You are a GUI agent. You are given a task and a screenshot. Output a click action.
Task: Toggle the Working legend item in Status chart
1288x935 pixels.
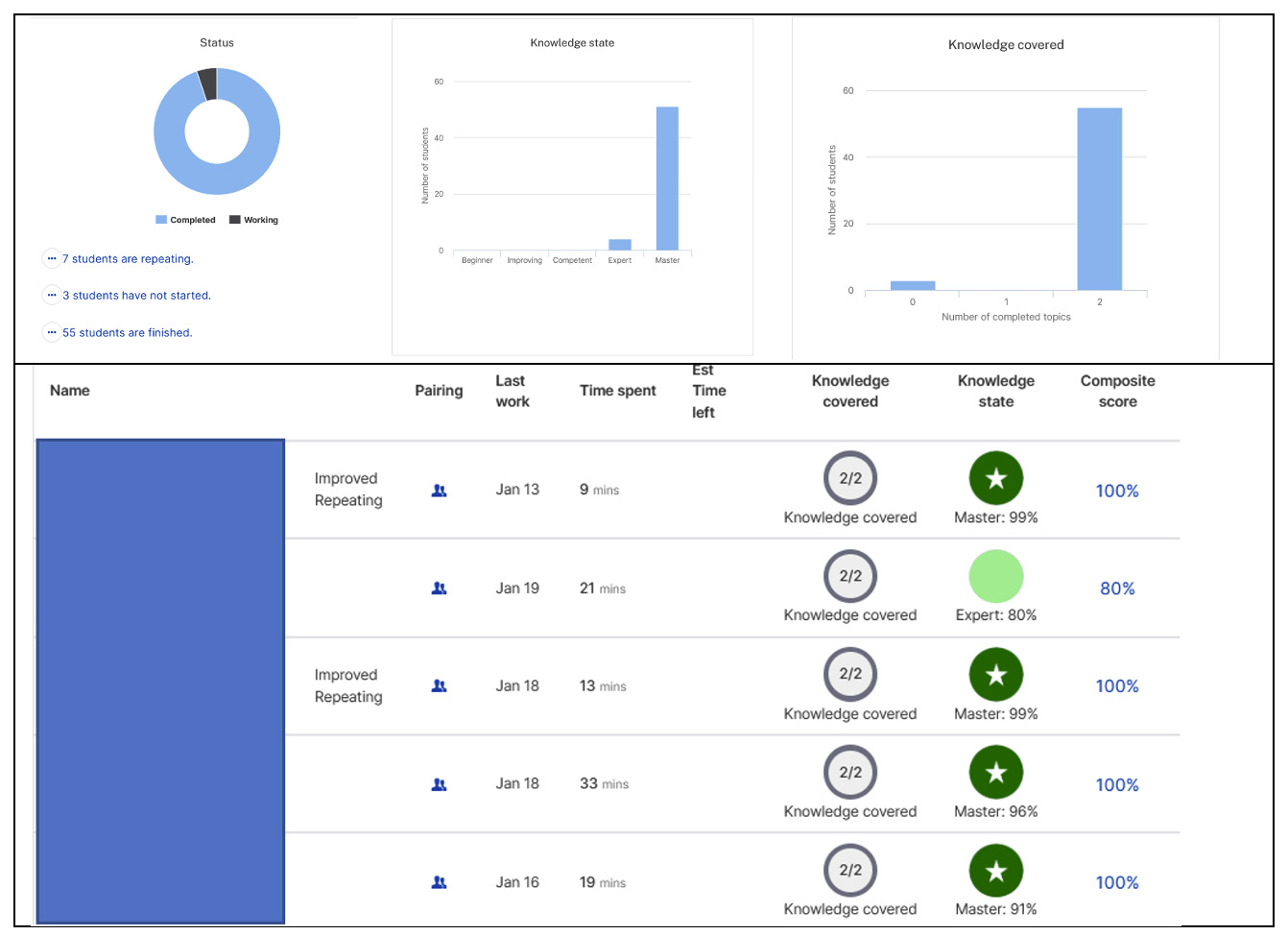pos(254,220)
